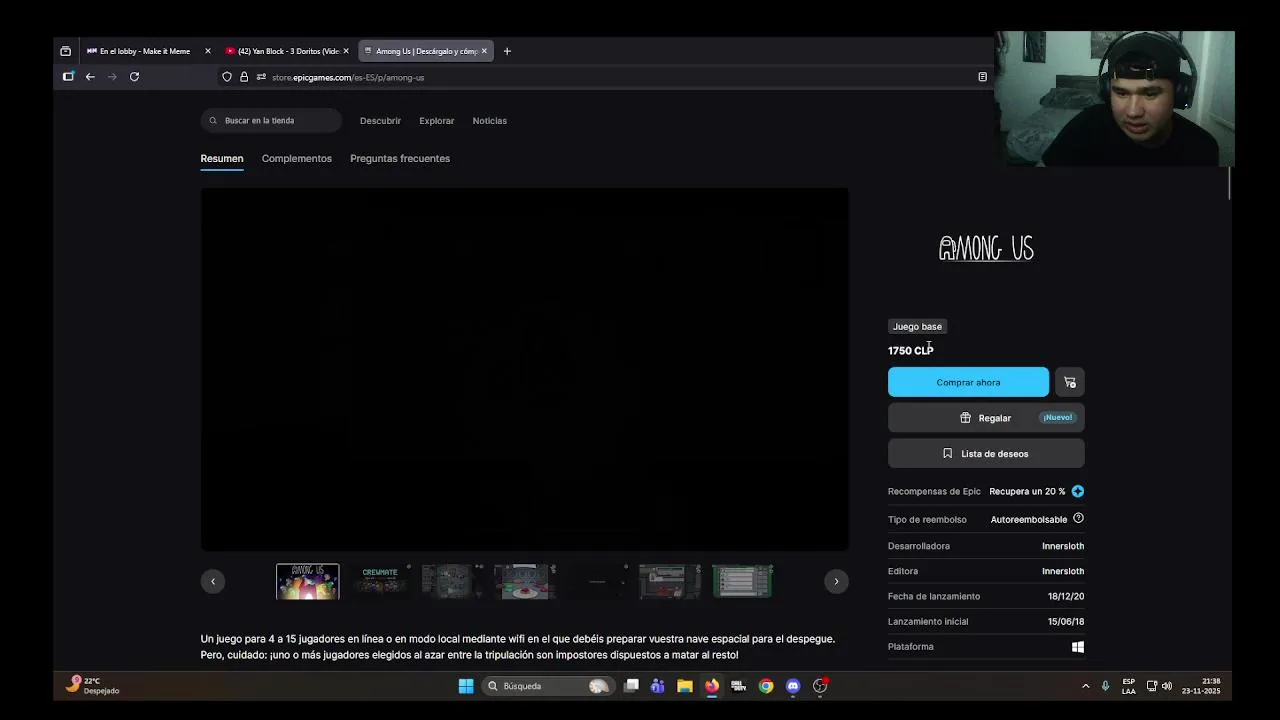Viewport: 1280px width, 720px height.
Task: Open the Firefox tab list icon
Action: 66,51
